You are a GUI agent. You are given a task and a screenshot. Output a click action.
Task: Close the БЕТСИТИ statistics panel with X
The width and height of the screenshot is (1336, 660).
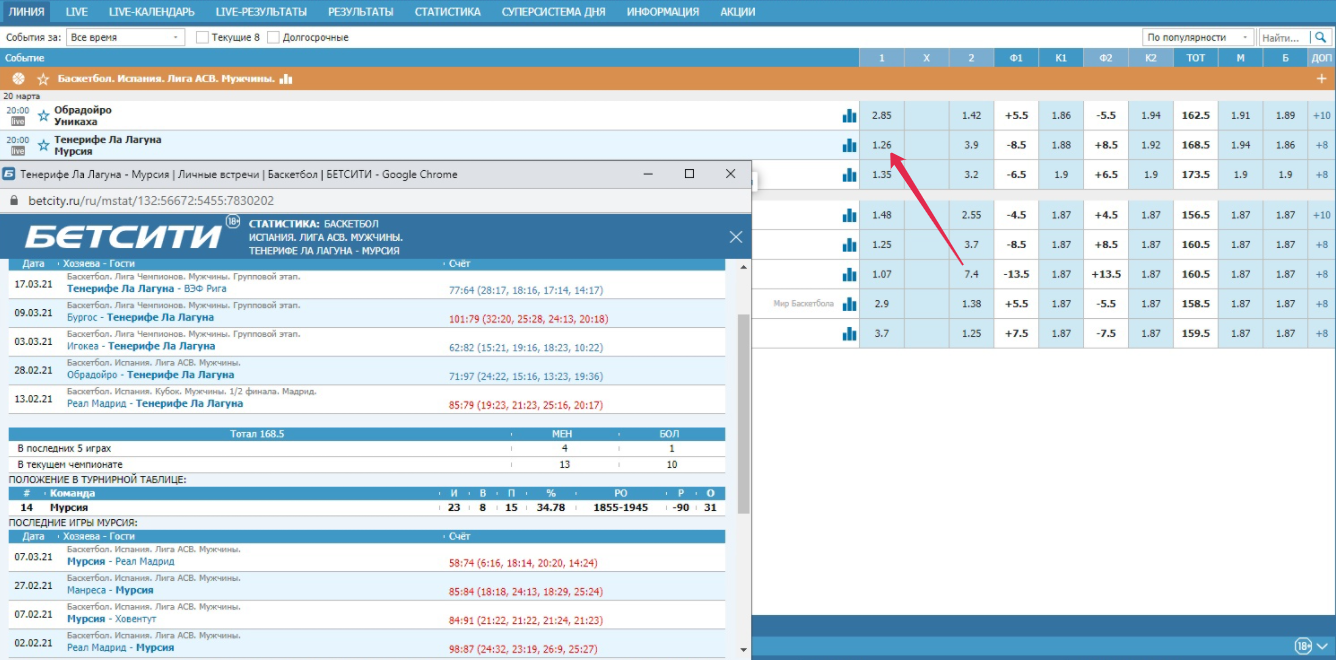[x=736, y=237]
